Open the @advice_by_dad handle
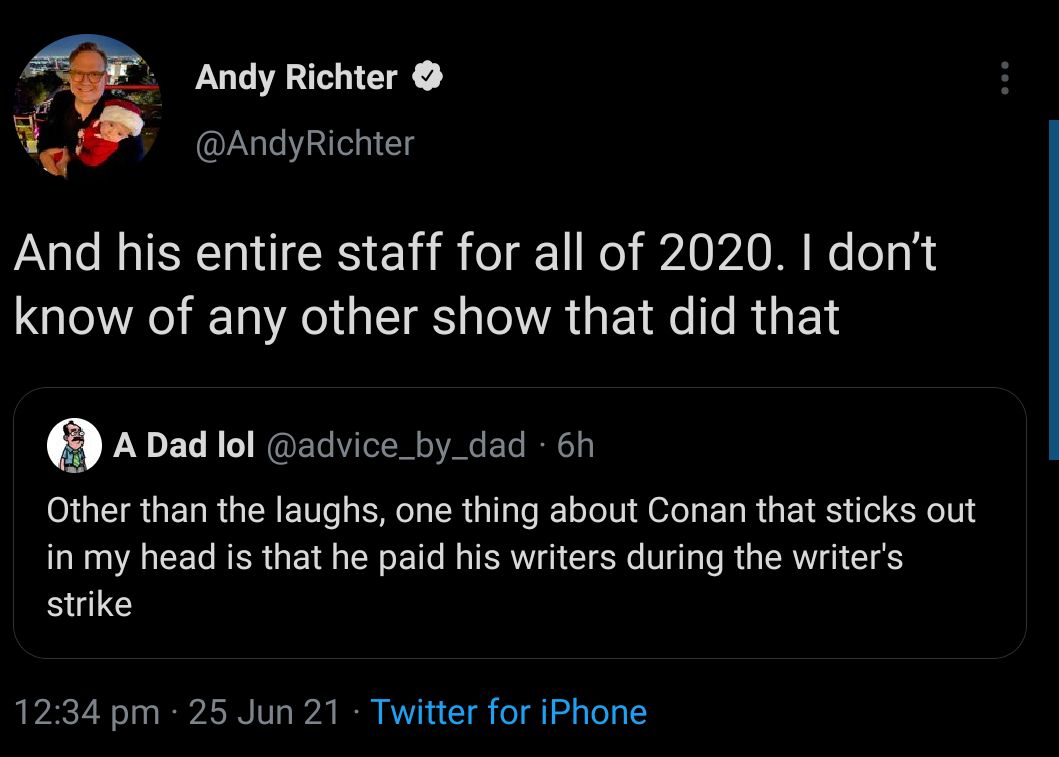1059x757 pixels. (x=395, y=445)
